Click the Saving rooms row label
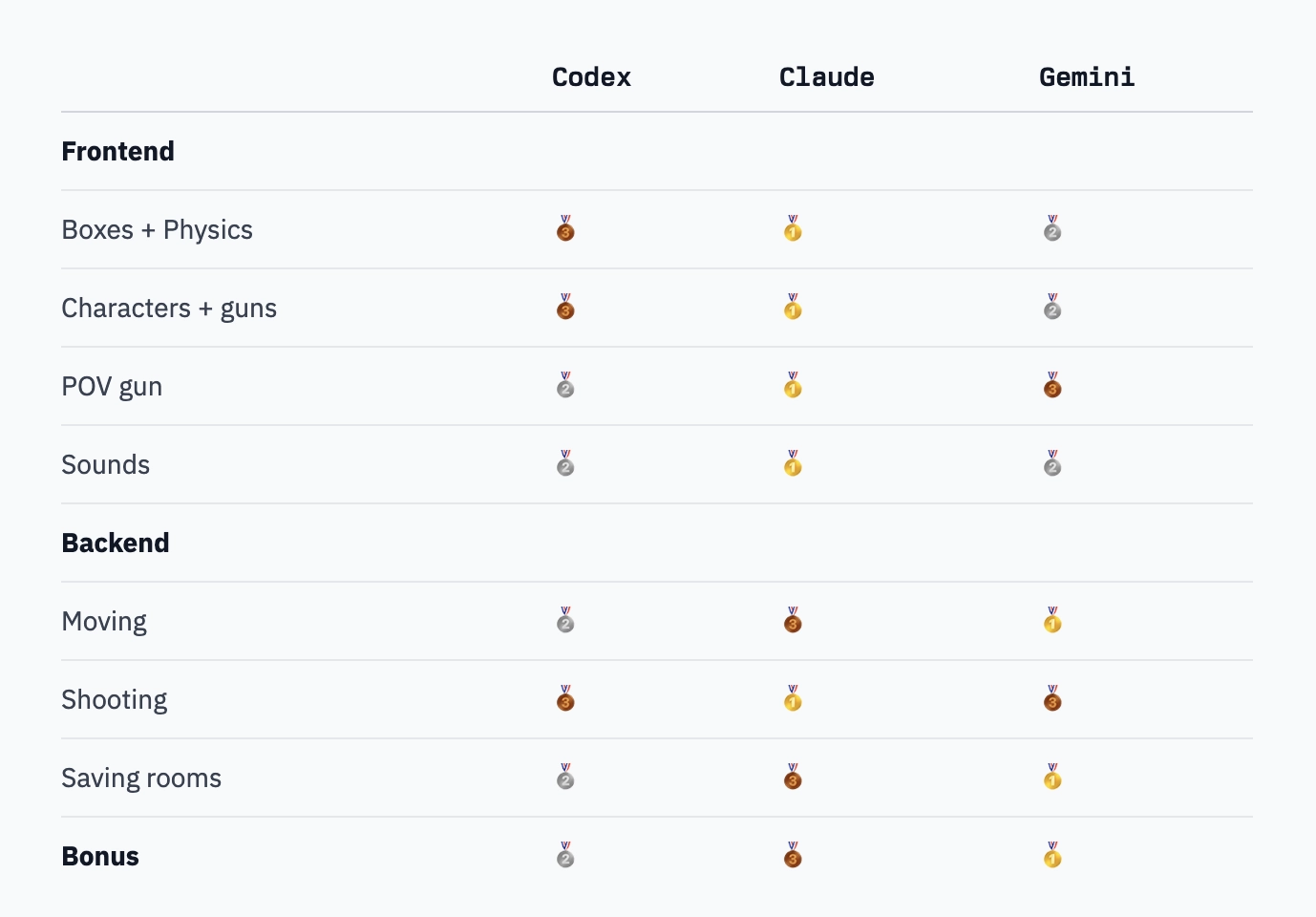Screen dimensions: 1316x917 (x=141, y=778)
